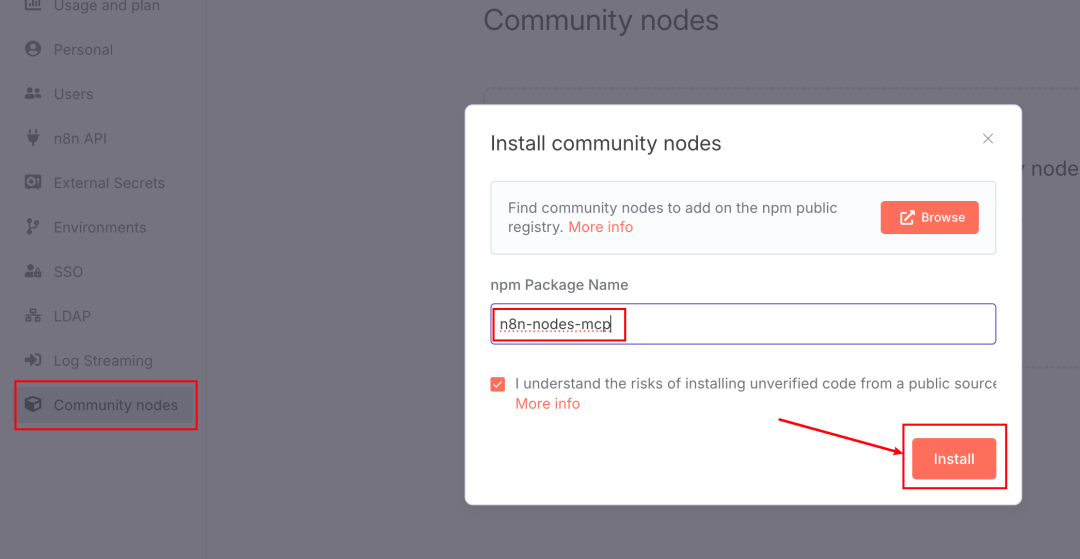
Task: Click the Environments branch icon
Action: tap(32, 226)
